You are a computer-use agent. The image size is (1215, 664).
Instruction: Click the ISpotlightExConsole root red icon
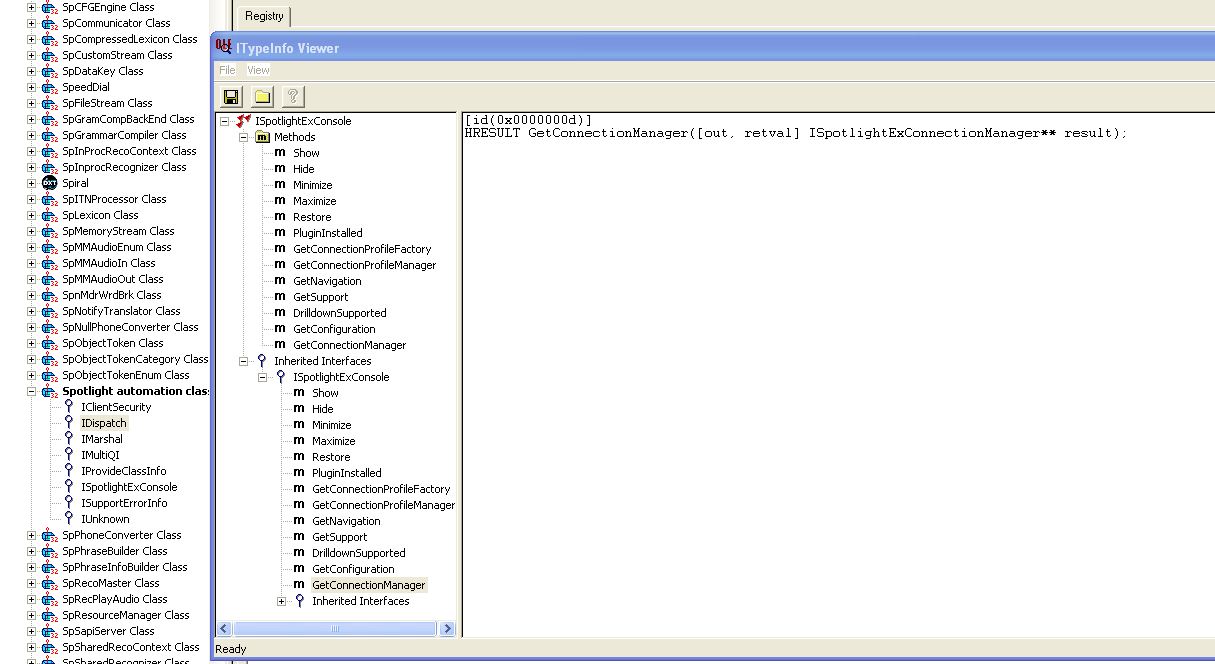pos(244,121)
